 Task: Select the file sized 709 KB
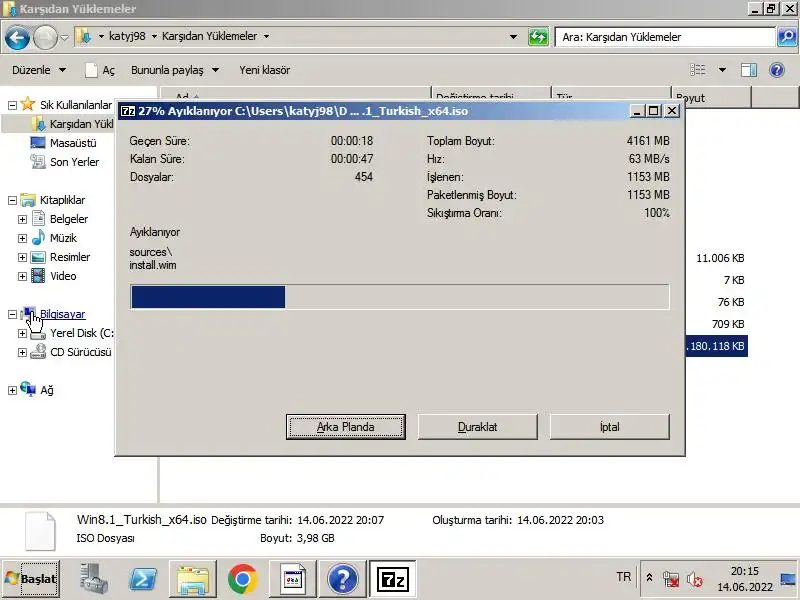pyautogui.click(x=728, y=324)
